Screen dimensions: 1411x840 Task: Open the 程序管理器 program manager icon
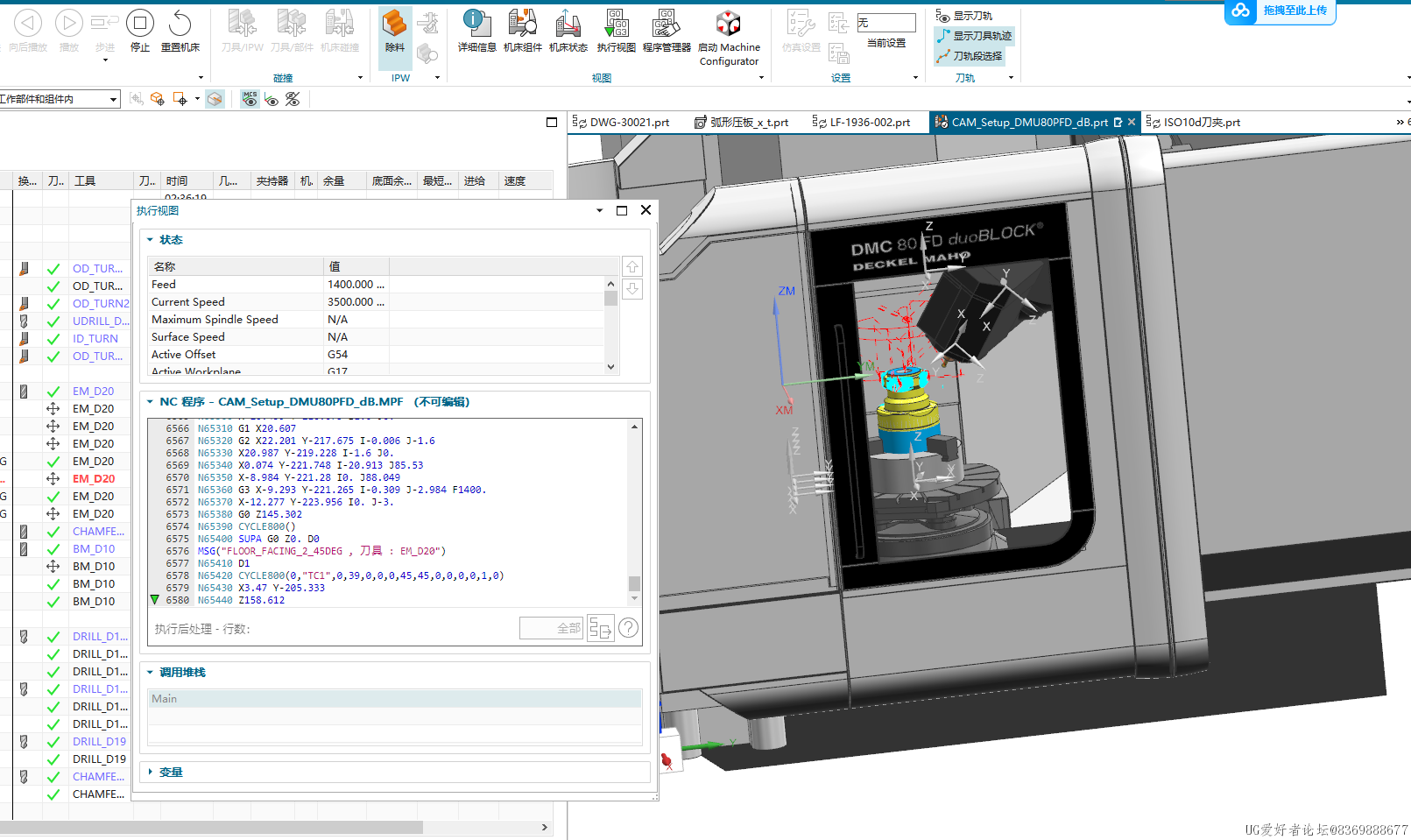coord(667,31)
